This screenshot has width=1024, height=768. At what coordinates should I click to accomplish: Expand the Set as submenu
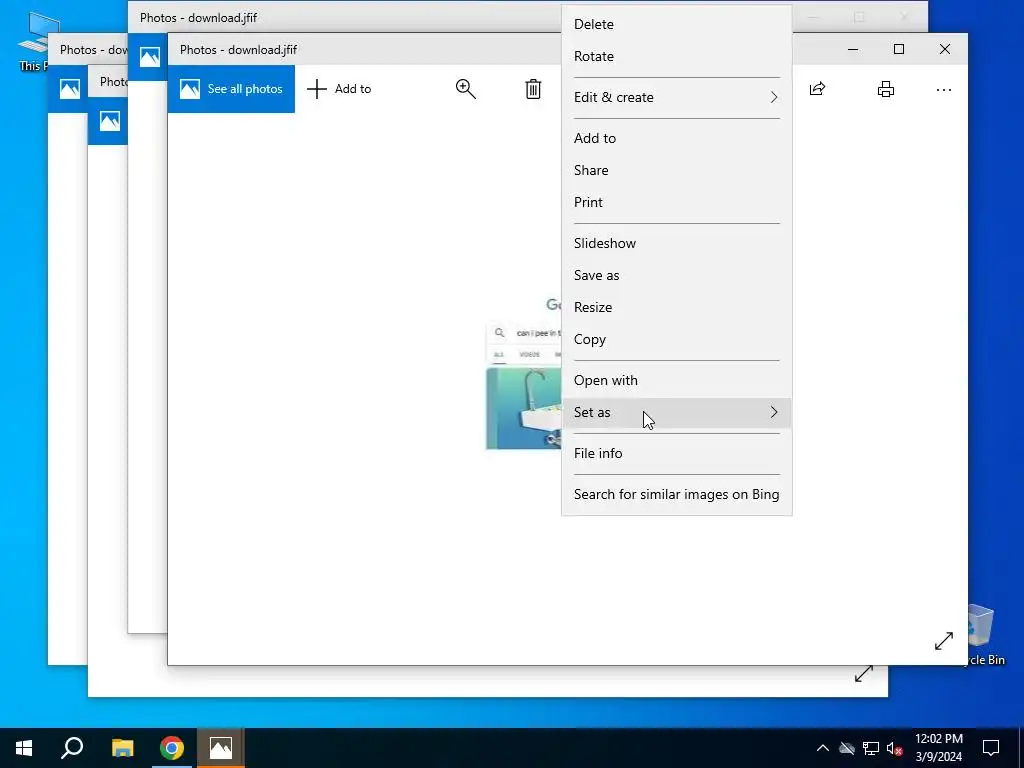[x=677, y=412]
